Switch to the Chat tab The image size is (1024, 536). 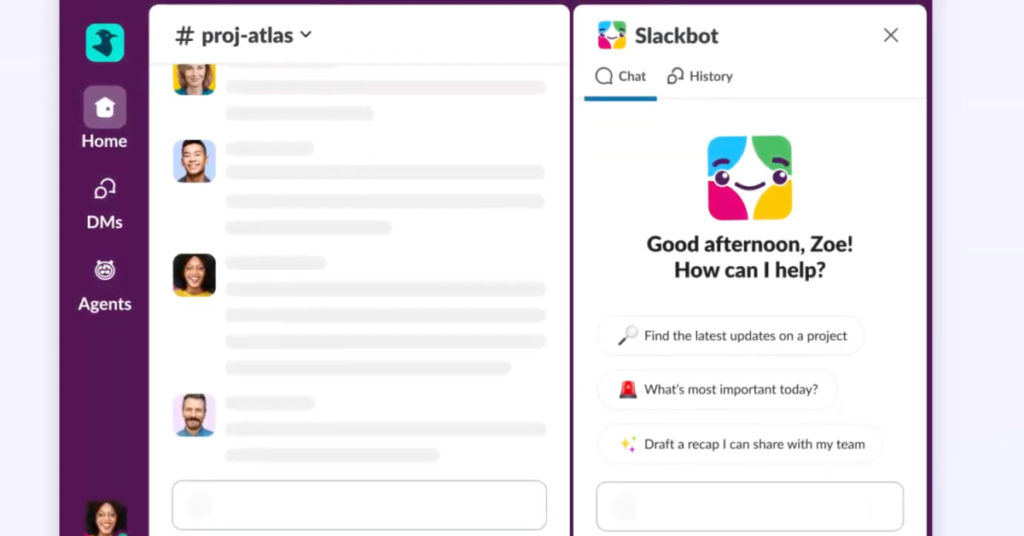pos(621,76)
